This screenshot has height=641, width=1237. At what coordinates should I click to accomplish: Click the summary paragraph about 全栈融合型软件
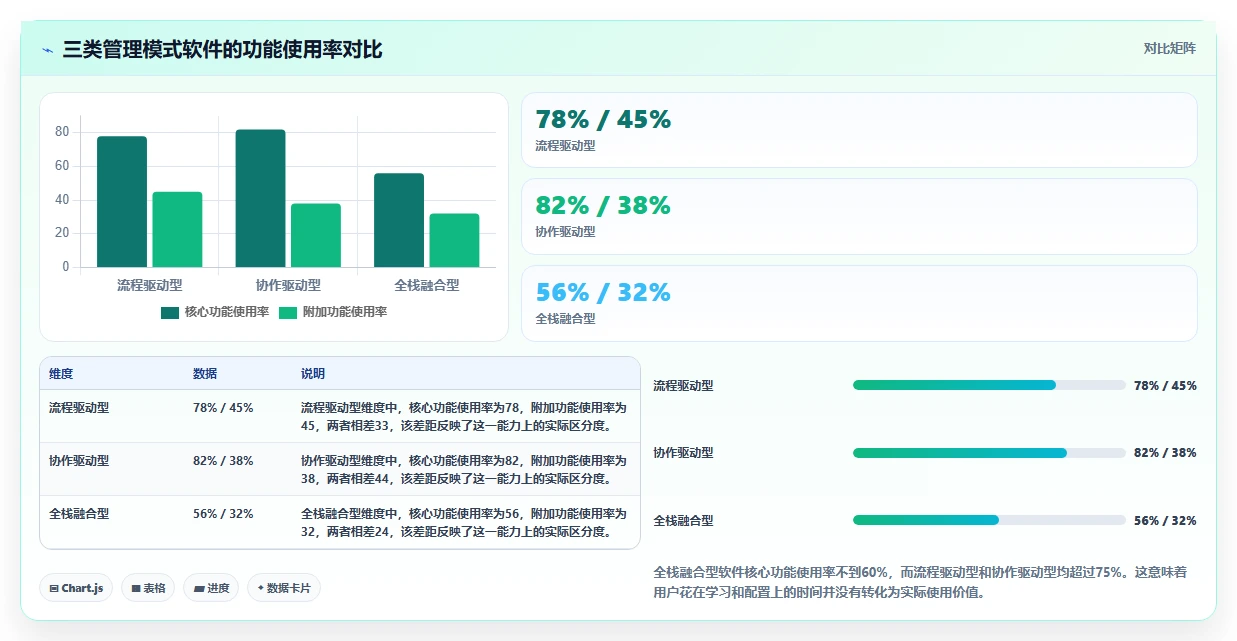920,581
